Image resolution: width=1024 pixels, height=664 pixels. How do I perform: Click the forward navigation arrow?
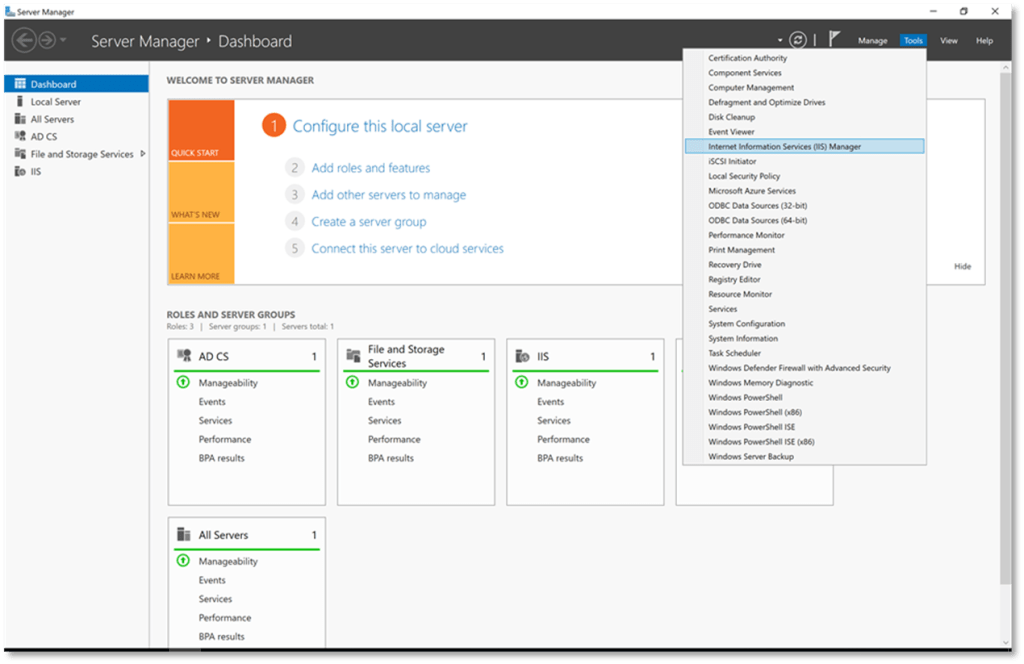click(x=46, y=41)
